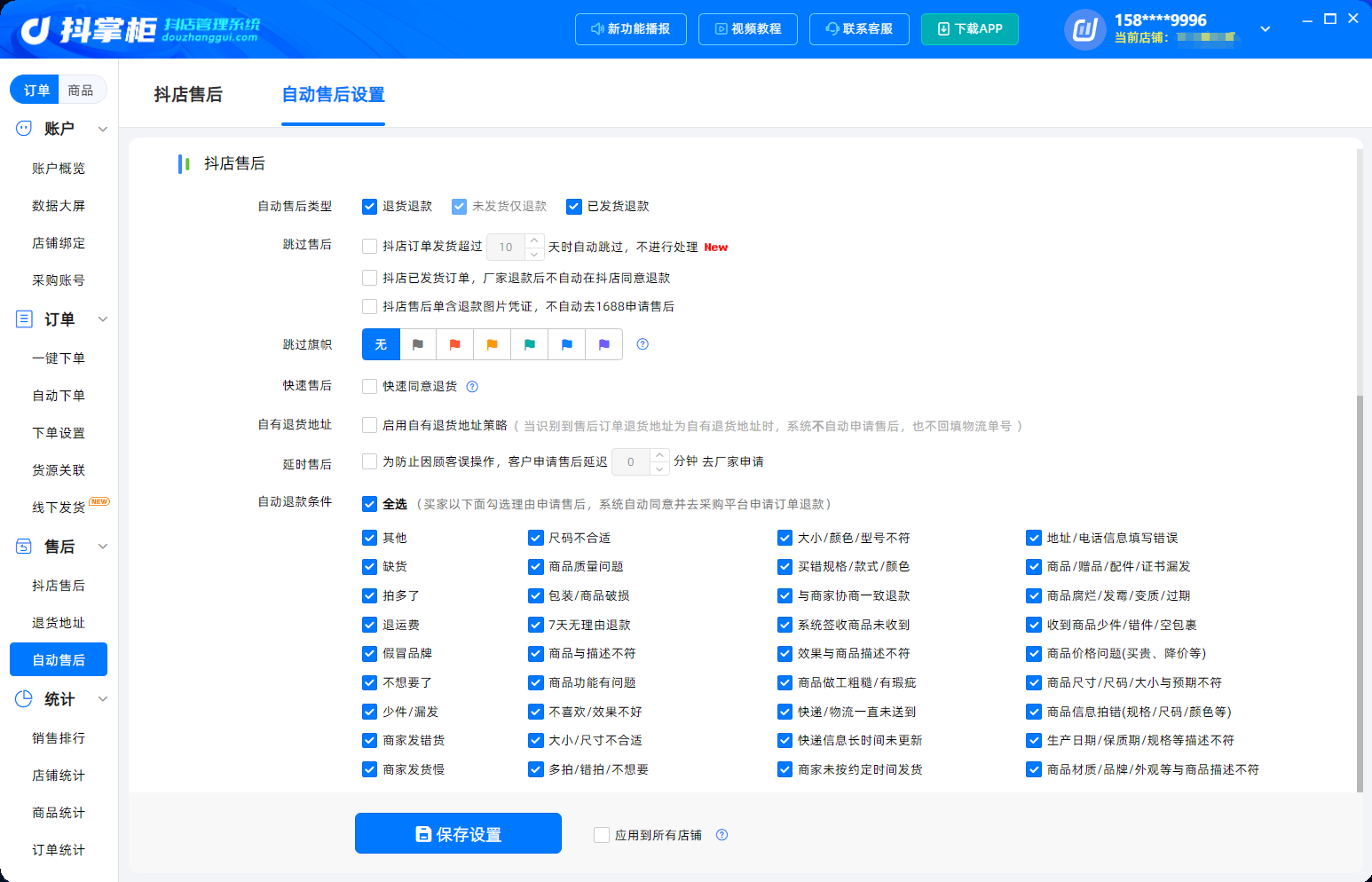Image resolution: width=1372 pixels, height=882 pixels.
Task: Switch to the 商品 sidebar tab
Action: coord(81,90)
